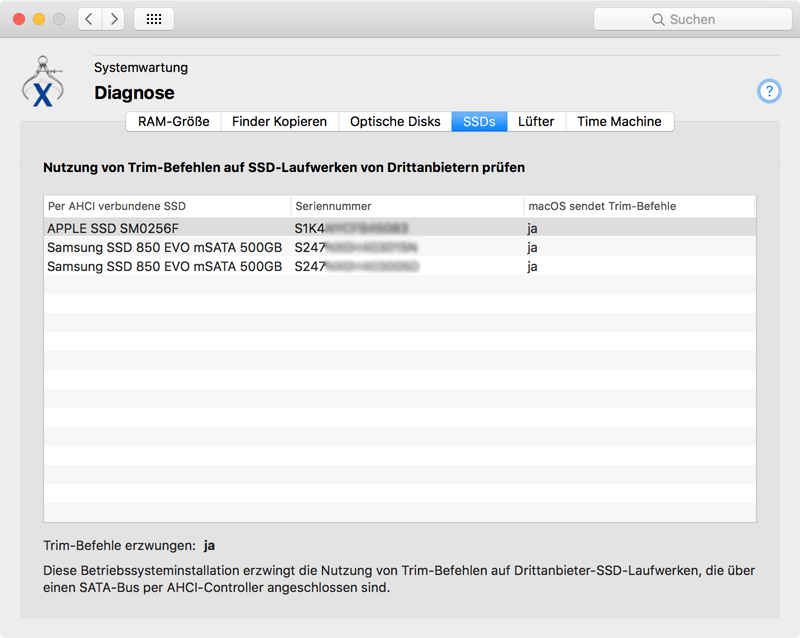Viewport: 800px width, 638px height.
Task: Click the 'Nutzung von Trim-Befehlen' heading
Action: 284,167
